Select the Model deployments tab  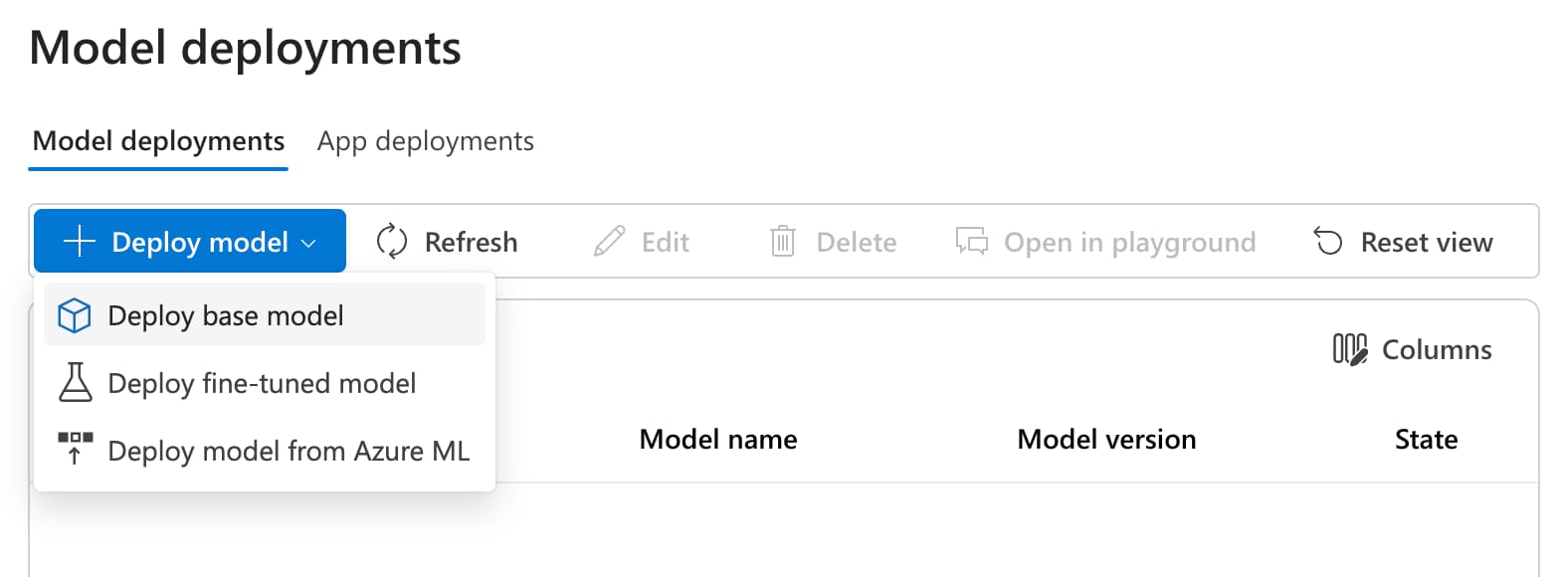[x=158, y=141]
